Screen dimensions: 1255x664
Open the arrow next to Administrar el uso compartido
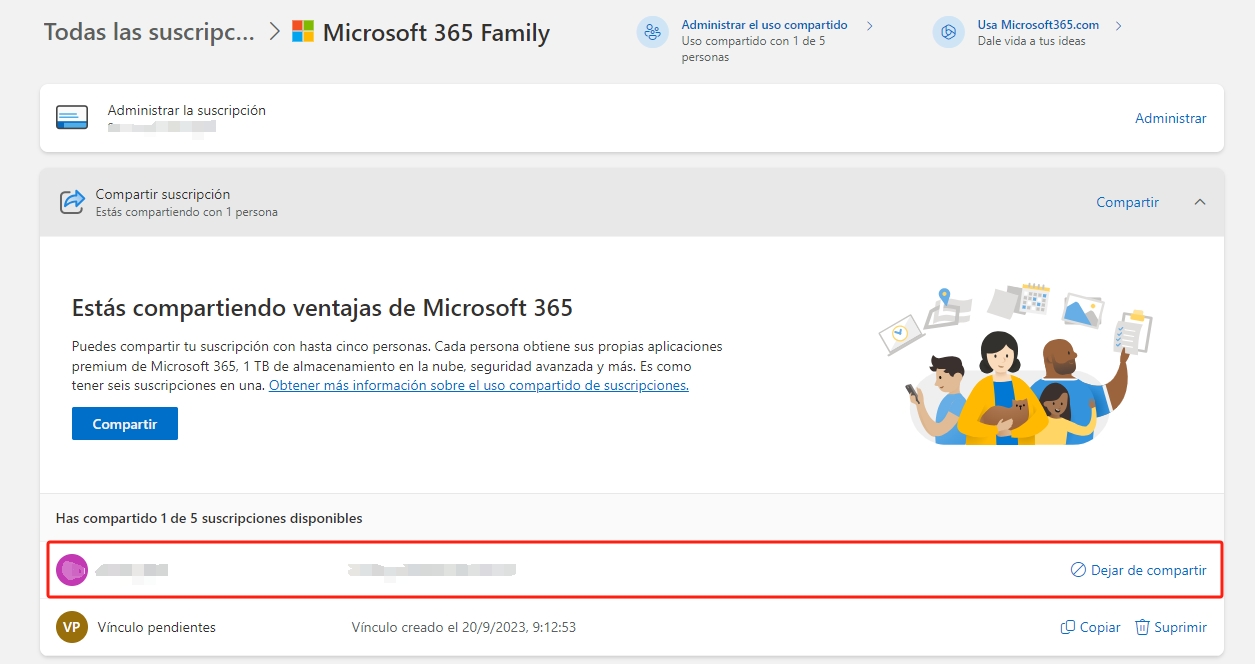pos(870,25)
